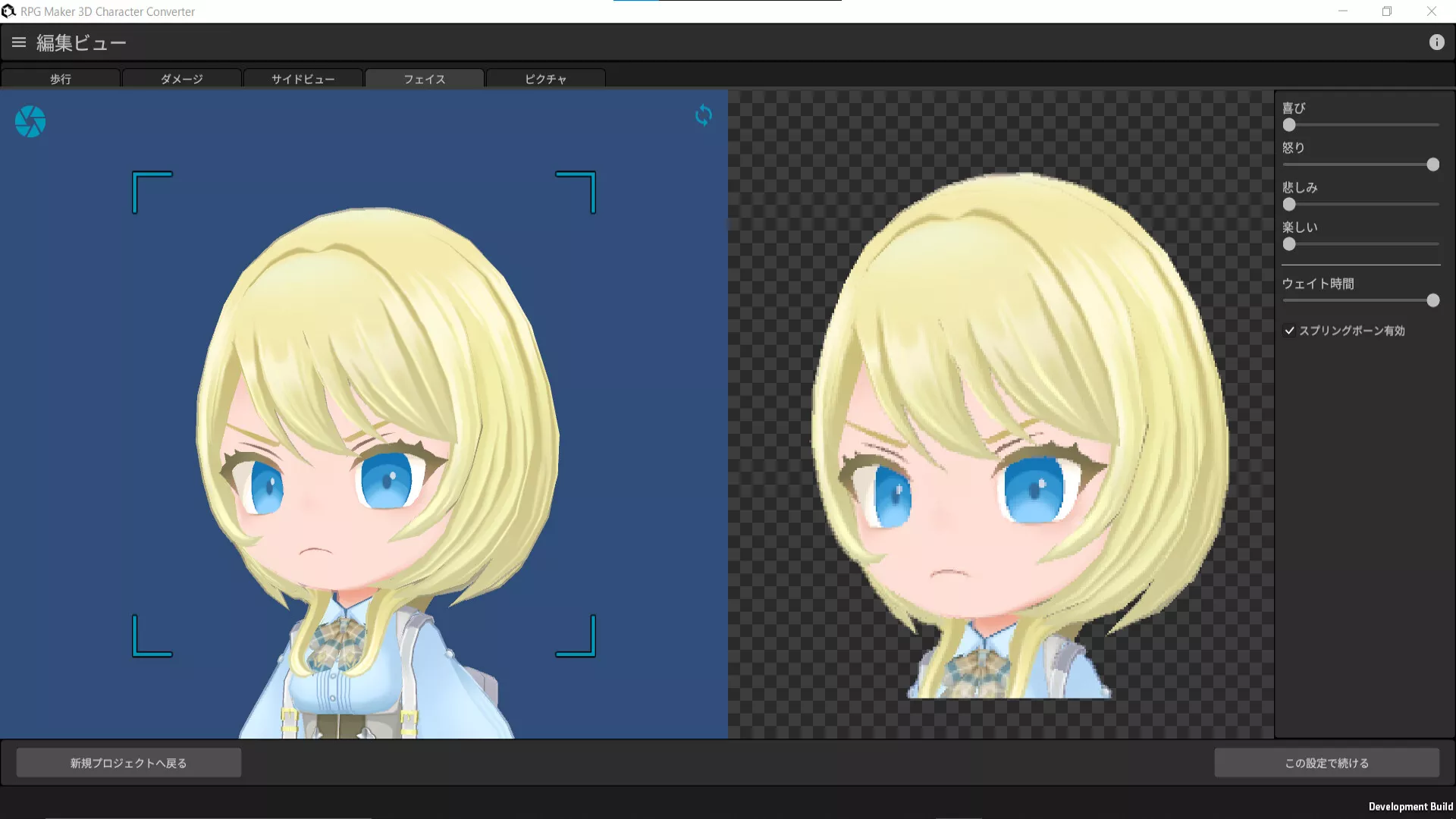Click the refresh rotation arrows icon
The image size is (1456, 819).
[x=703, y=115]
